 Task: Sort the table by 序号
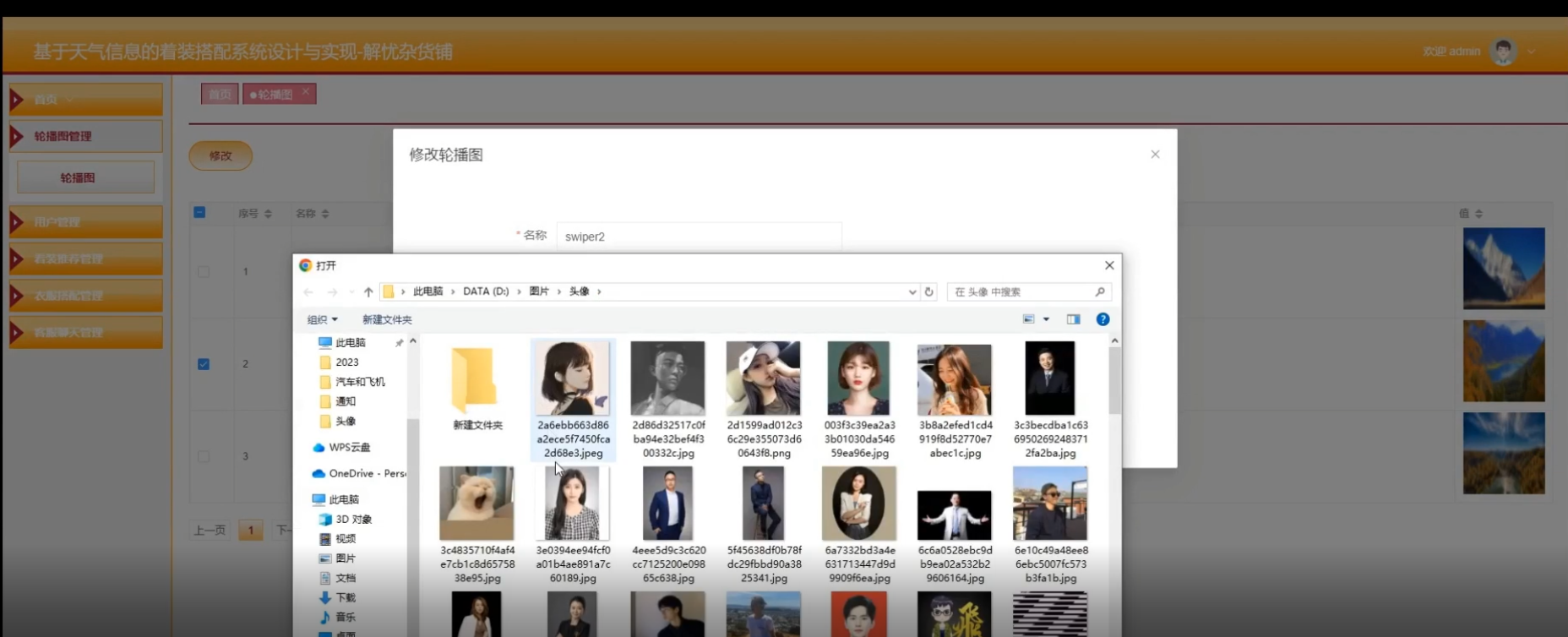coord(268,214)
